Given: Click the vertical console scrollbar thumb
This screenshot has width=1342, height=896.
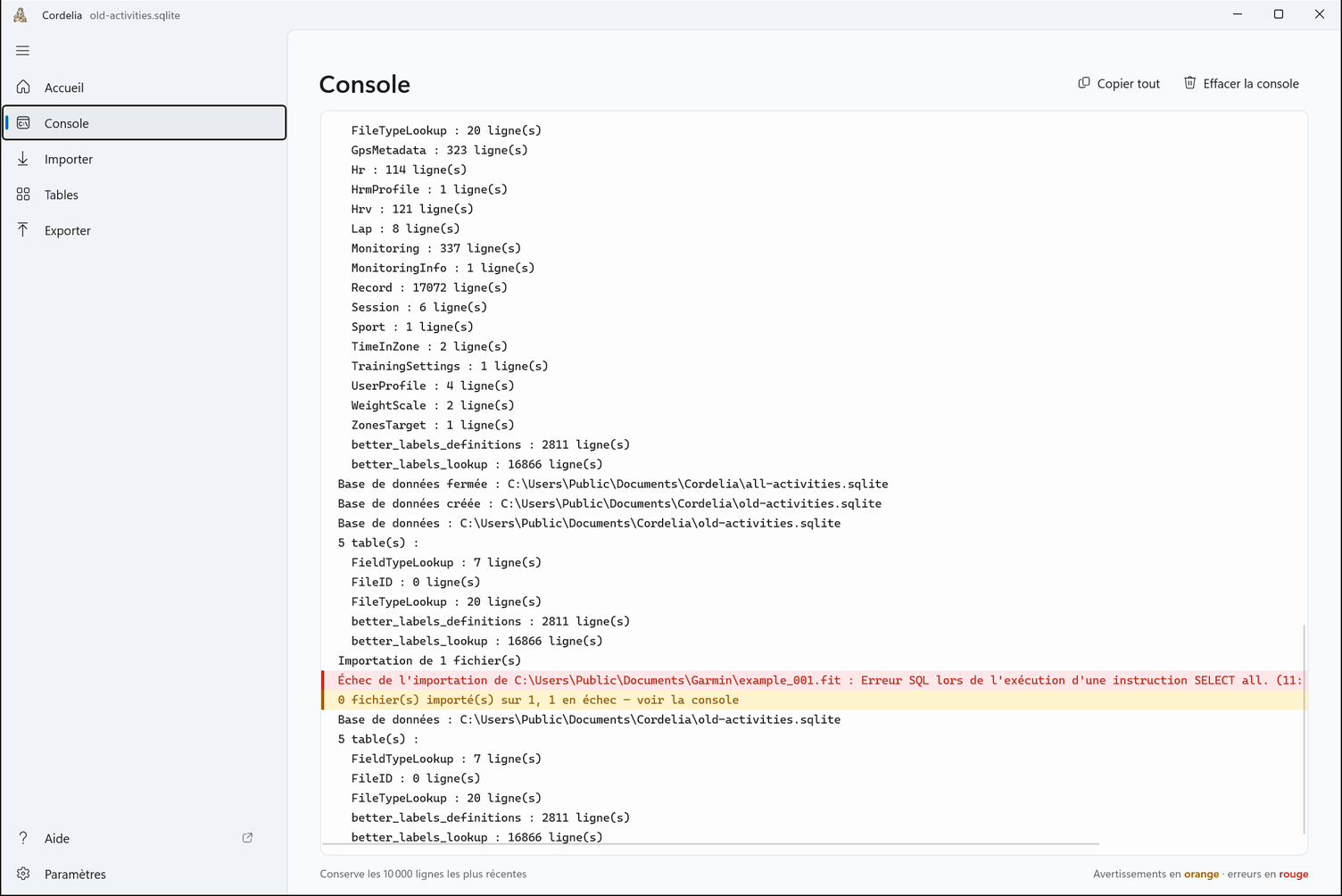Looking at the screenshot, I should (x=1304, y=729).
